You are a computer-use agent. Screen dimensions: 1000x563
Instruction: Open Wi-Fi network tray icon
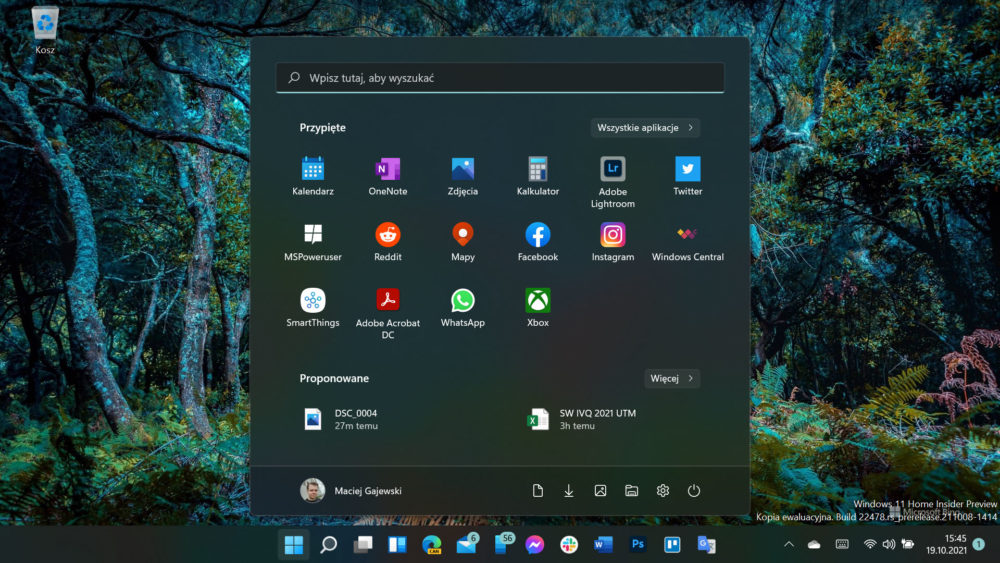869,545
